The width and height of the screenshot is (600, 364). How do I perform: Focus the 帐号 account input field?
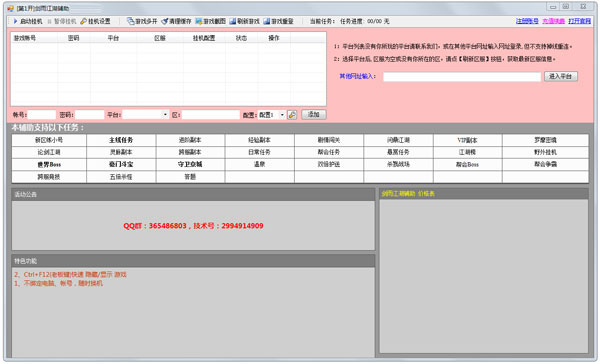[x=42, y=114]
